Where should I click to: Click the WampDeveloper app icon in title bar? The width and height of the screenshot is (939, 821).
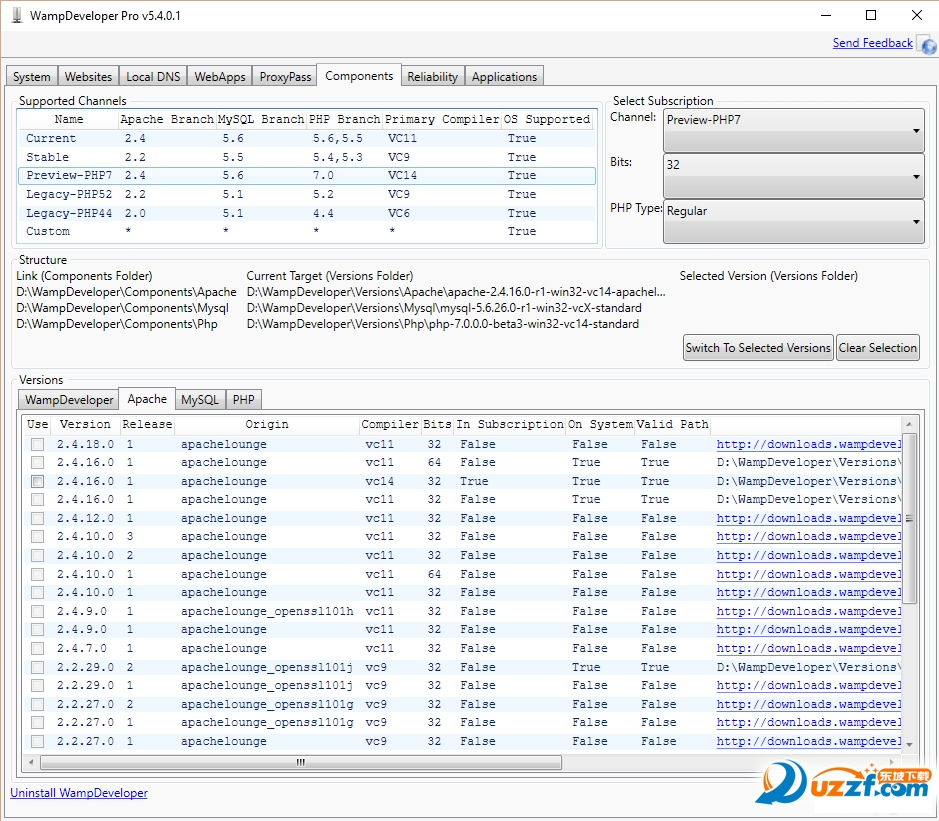[16, 16]
